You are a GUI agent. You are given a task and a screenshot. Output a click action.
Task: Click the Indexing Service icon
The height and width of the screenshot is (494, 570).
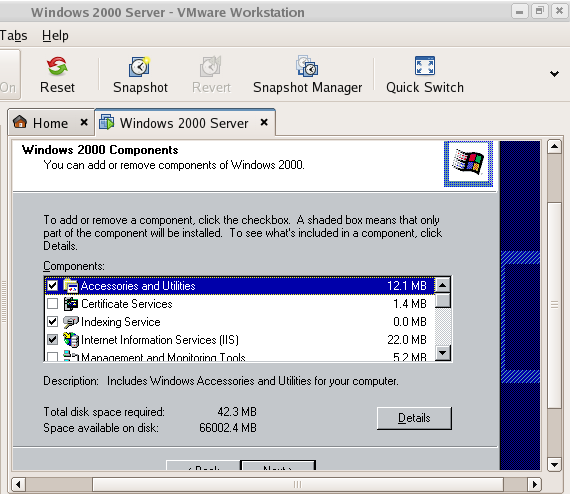point(71,322)
